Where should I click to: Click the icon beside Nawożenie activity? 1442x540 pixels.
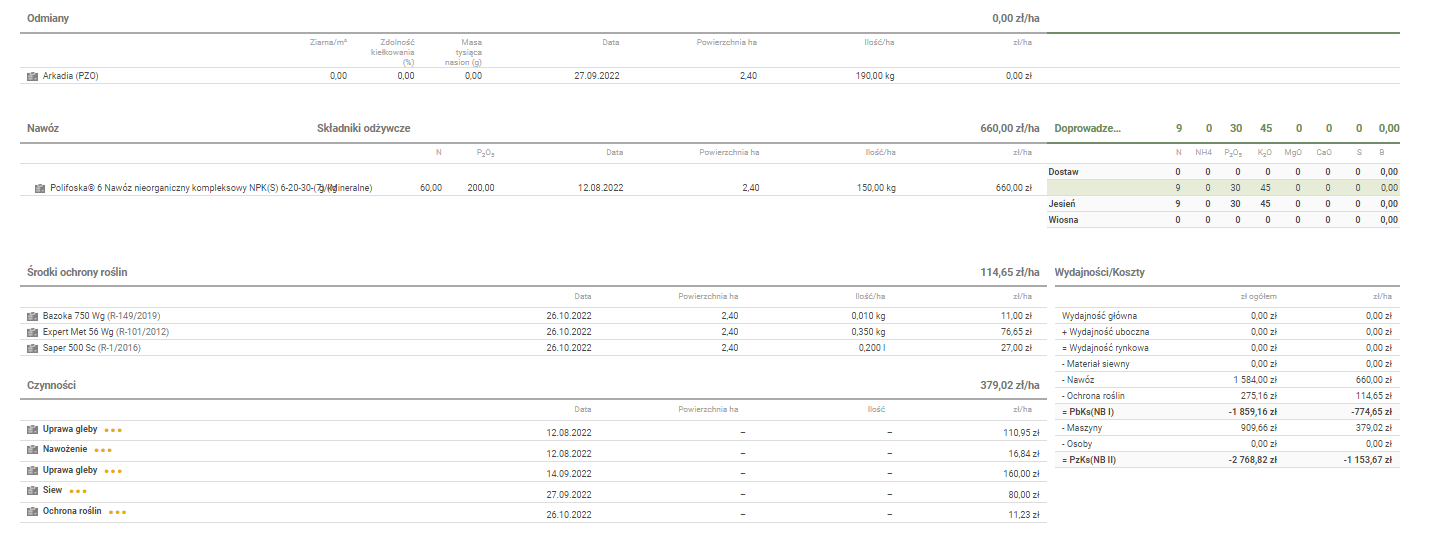click(32, 450)
